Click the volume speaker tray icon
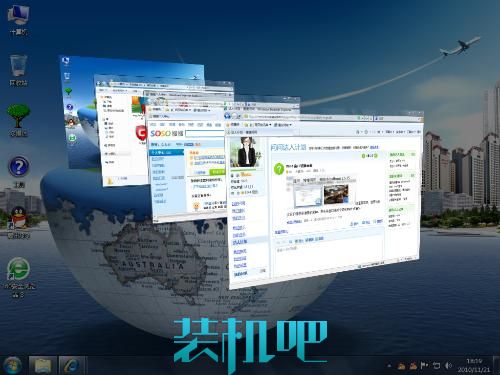This screenshot has height=375, width=500. tap(449, 366)
